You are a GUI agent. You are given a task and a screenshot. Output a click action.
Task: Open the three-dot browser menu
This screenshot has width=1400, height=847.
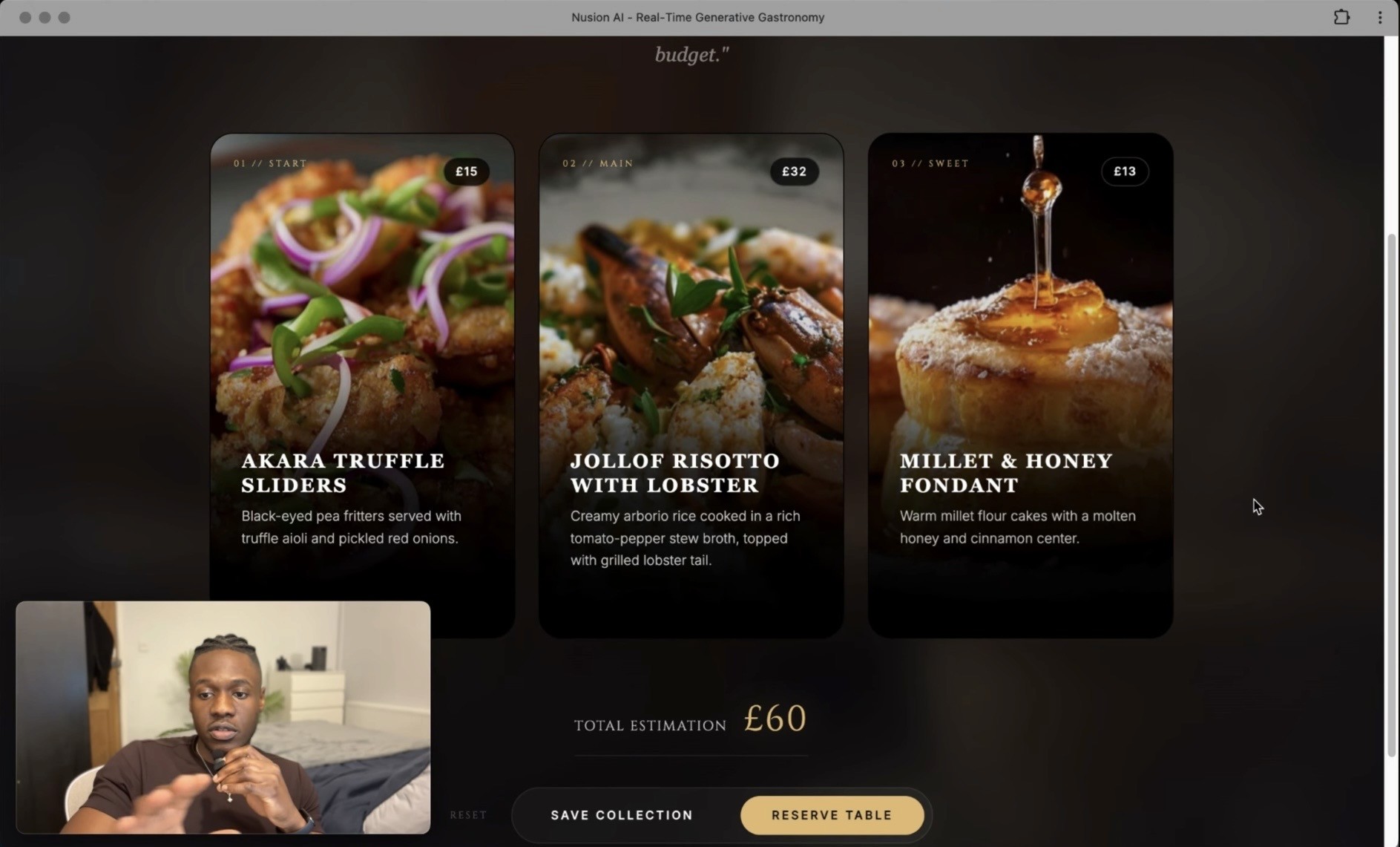click(1380, 17)
